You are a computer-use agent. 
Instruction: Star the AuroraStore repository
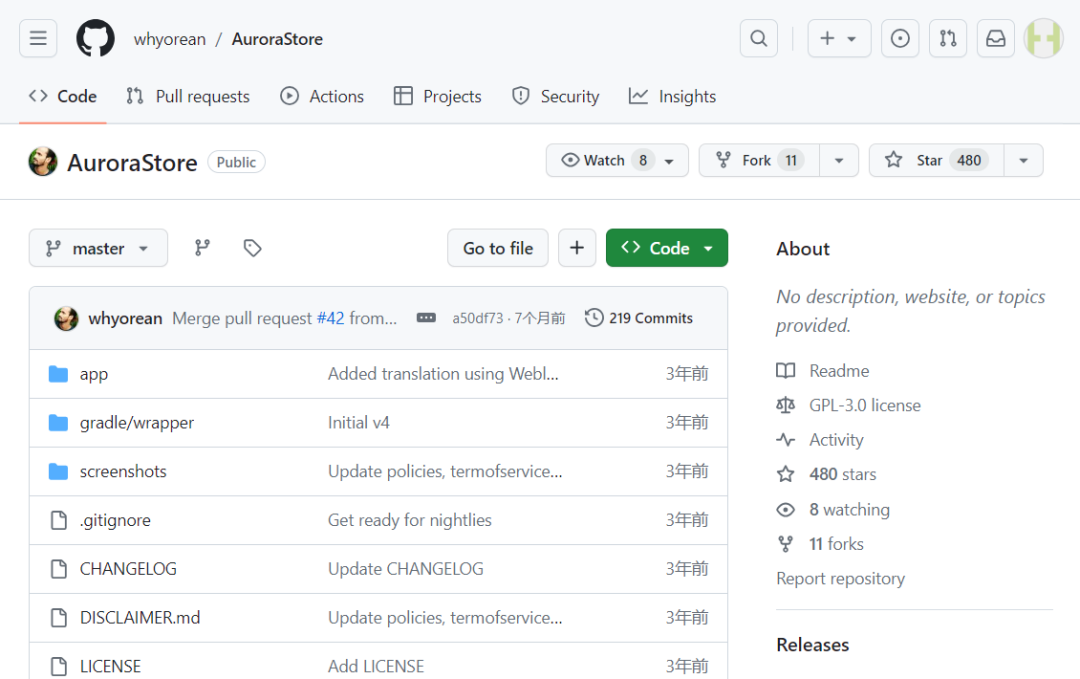[x=937, y=160]
